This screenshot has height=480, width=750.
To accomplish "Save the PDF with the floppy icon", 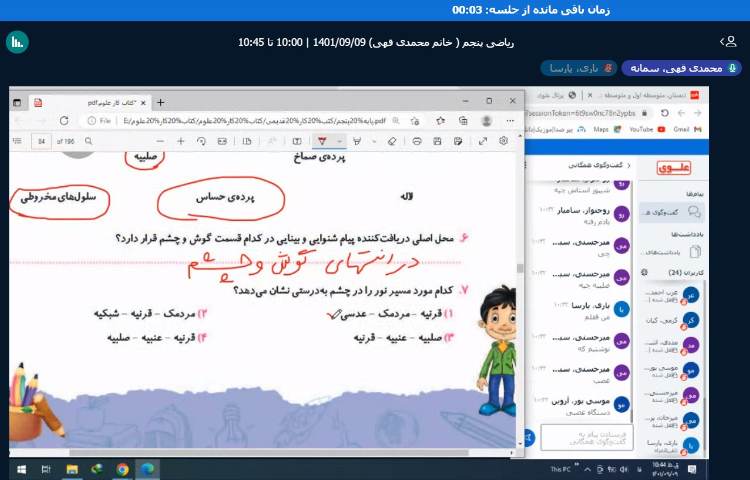I will pyautogui.click(x=437, y=141).
